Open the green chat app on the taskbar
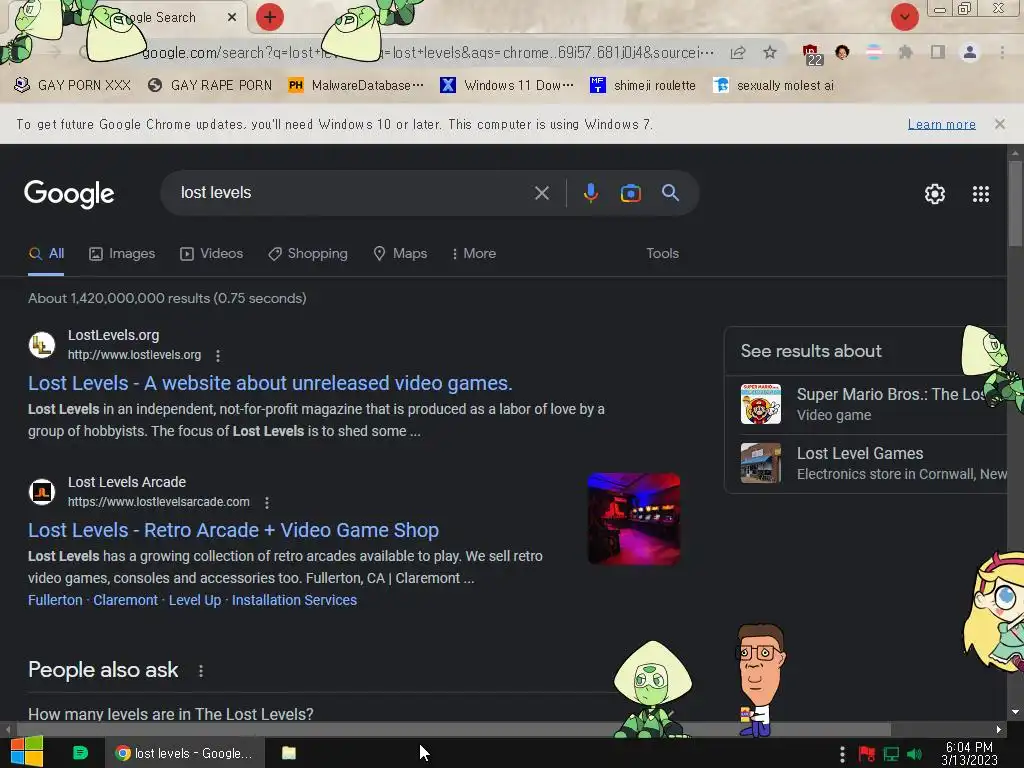The image size is (1024, 768). (80, 753)
